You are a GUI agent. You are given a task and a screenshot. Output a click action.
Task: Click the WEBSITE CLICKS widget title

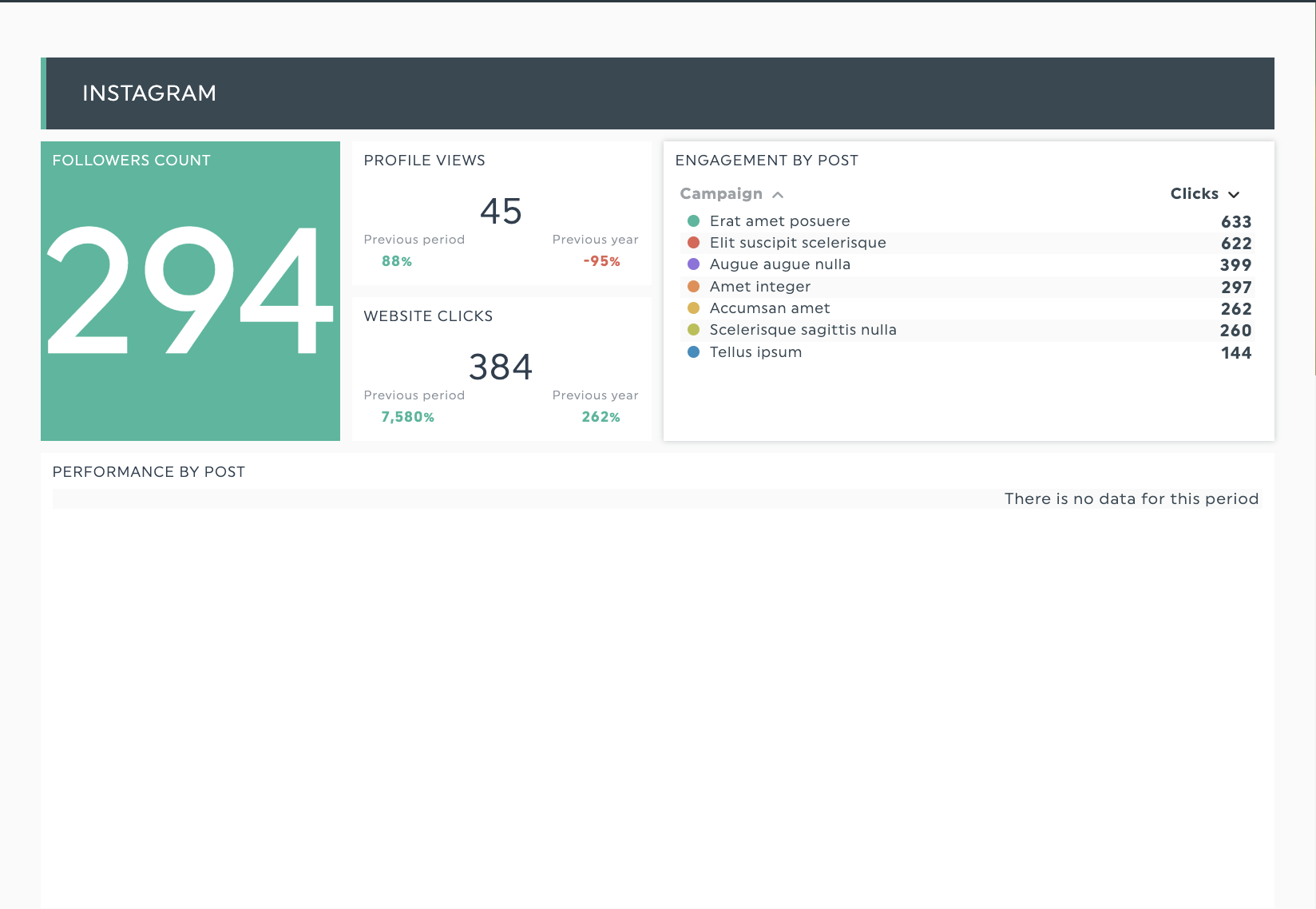(429, 316)
